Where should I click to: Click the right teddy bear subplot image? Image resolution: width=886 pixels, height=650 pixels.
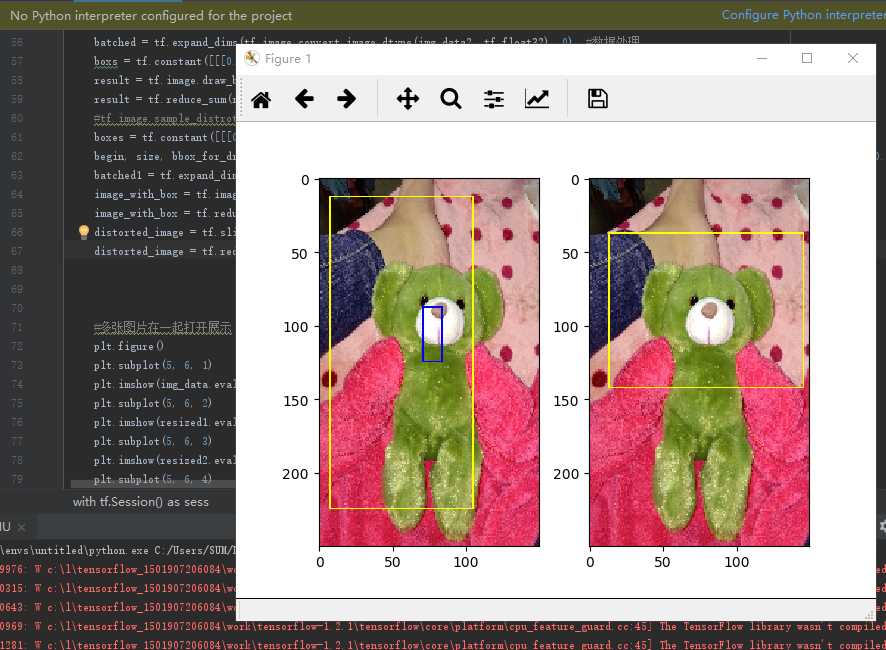pos(700,362)
